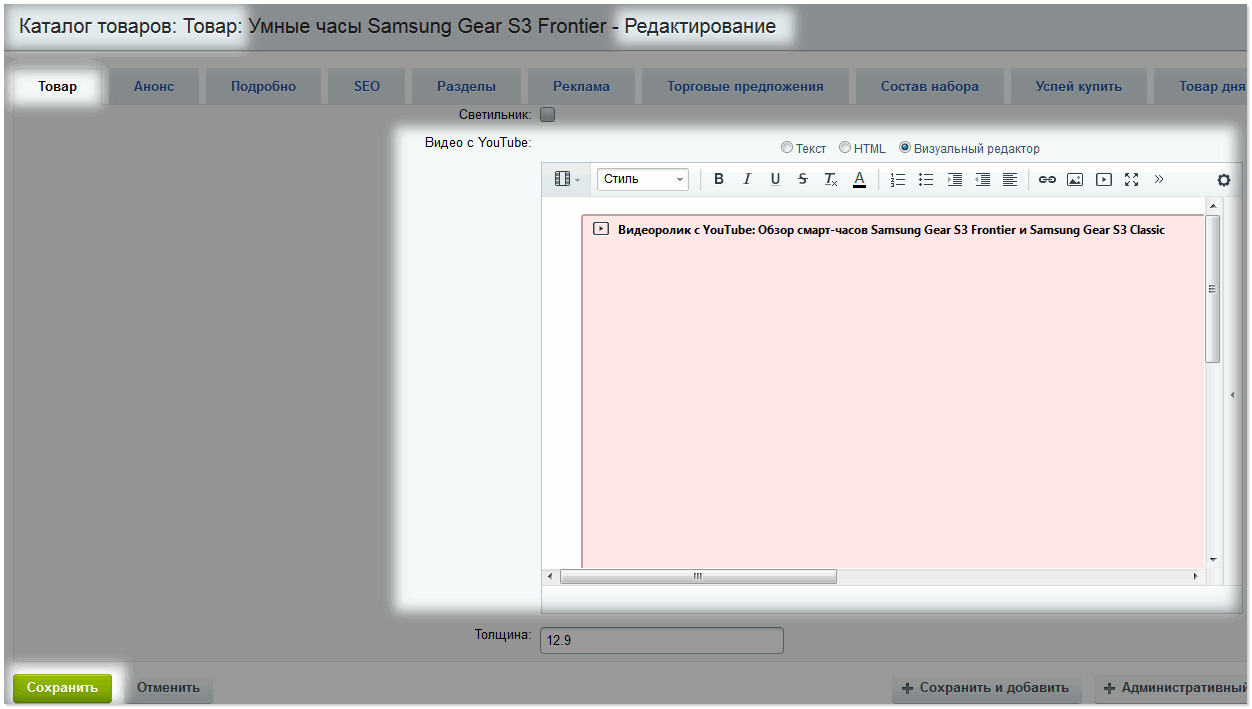
Task: Insert a hyperlink via link icon
Action: 1047,179
